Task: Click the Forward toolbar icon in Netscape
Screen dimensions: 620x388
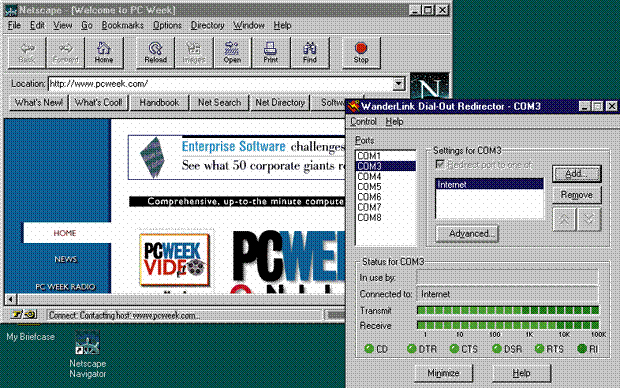Action: pyautogui.click(x=65, y=53)
